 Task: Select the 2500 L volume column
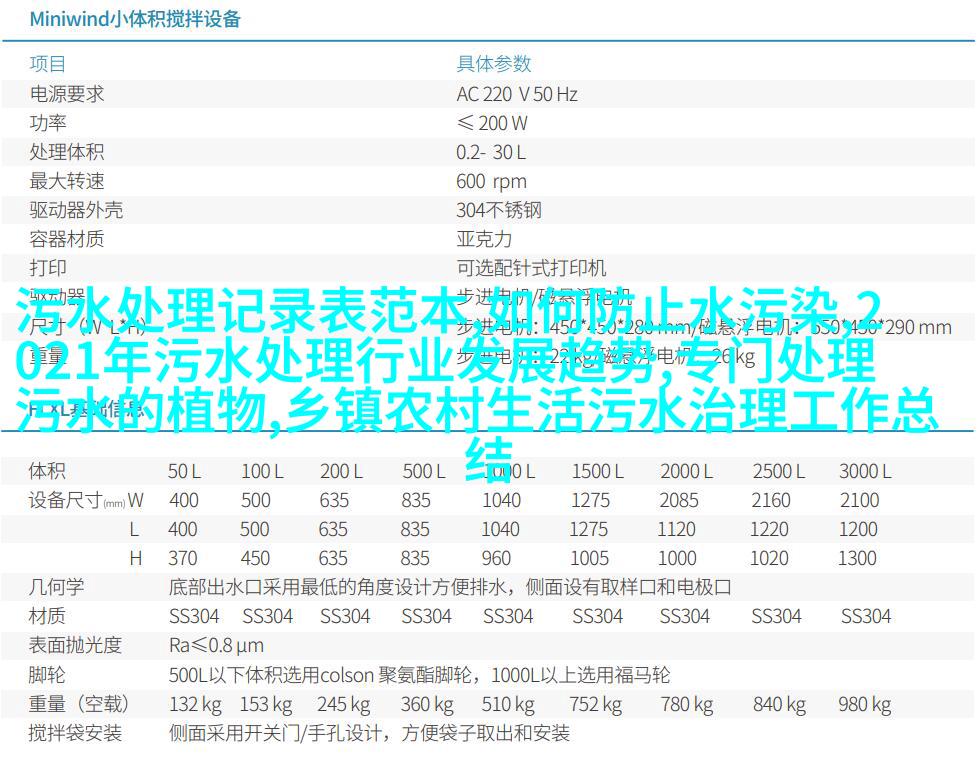click(778, 471)
